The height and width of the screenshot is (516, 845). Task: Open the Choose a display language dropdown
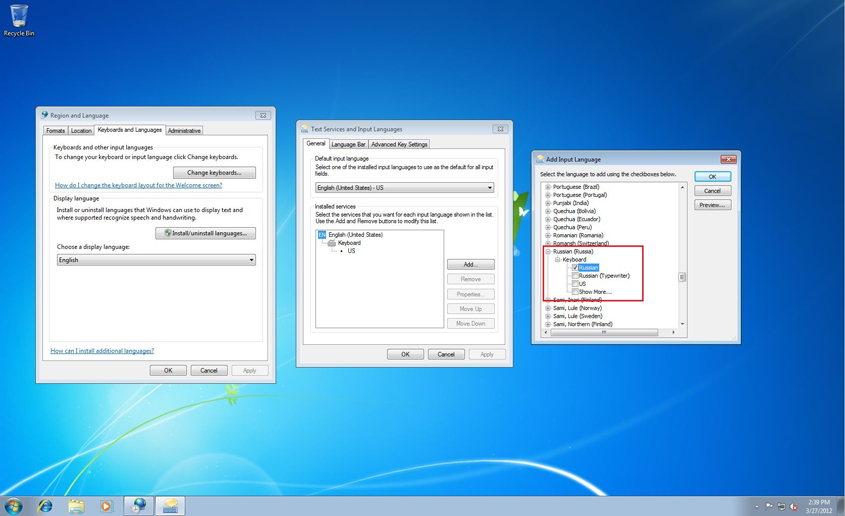[x=156, y=260]
